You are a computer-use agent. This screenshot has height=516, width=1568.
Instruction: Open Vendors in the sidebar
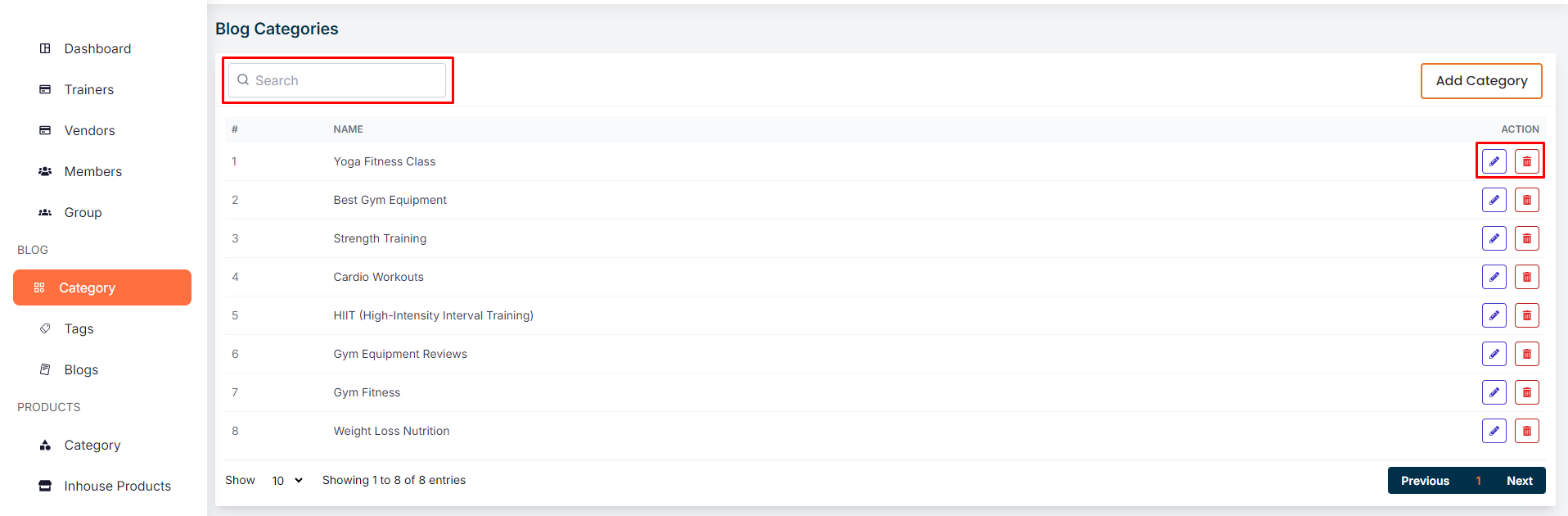click(x=89, y=131)
